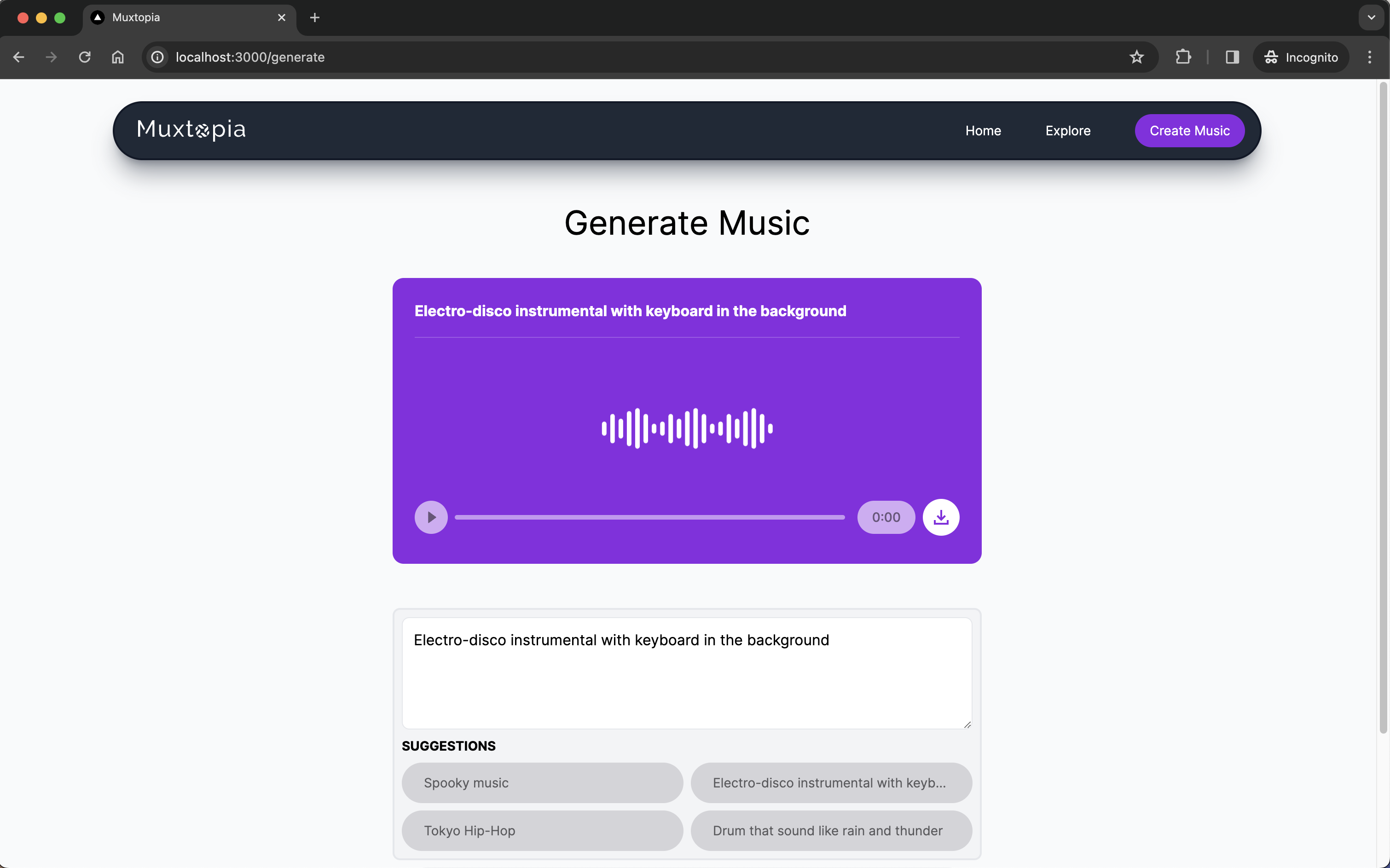Toggle the browser side panel icon
This screenshot has height=868, width=1390.
click(x=1232, y=57)
